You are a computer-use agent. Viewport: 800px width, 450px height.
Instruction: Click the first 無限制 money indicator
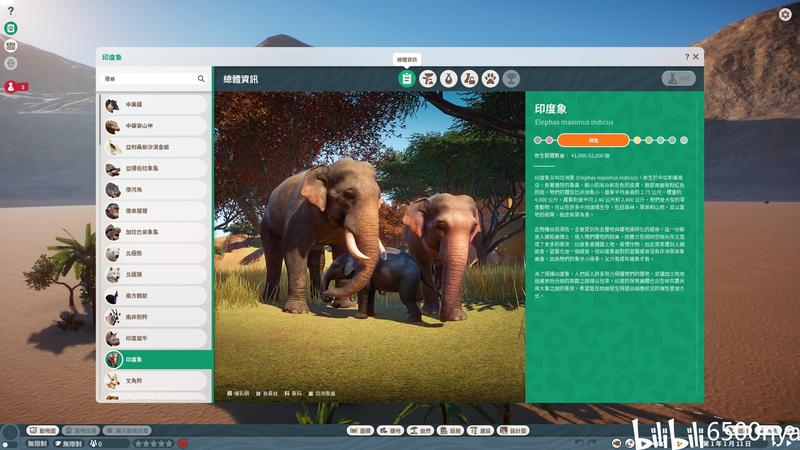click(x=38, y=444)
